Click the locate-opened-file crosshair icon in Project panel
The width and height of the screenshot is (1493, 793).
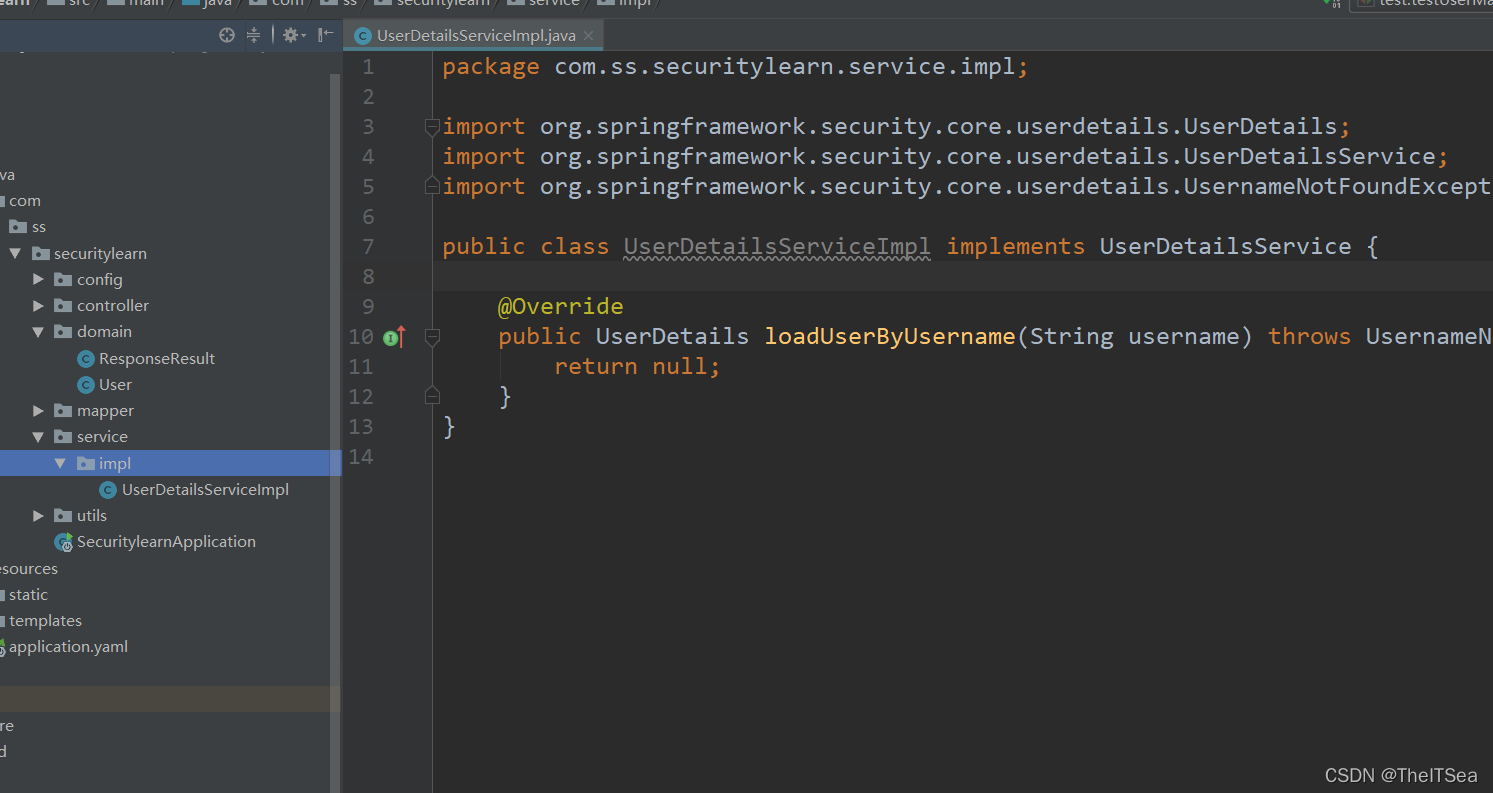(x=227, y=35)
